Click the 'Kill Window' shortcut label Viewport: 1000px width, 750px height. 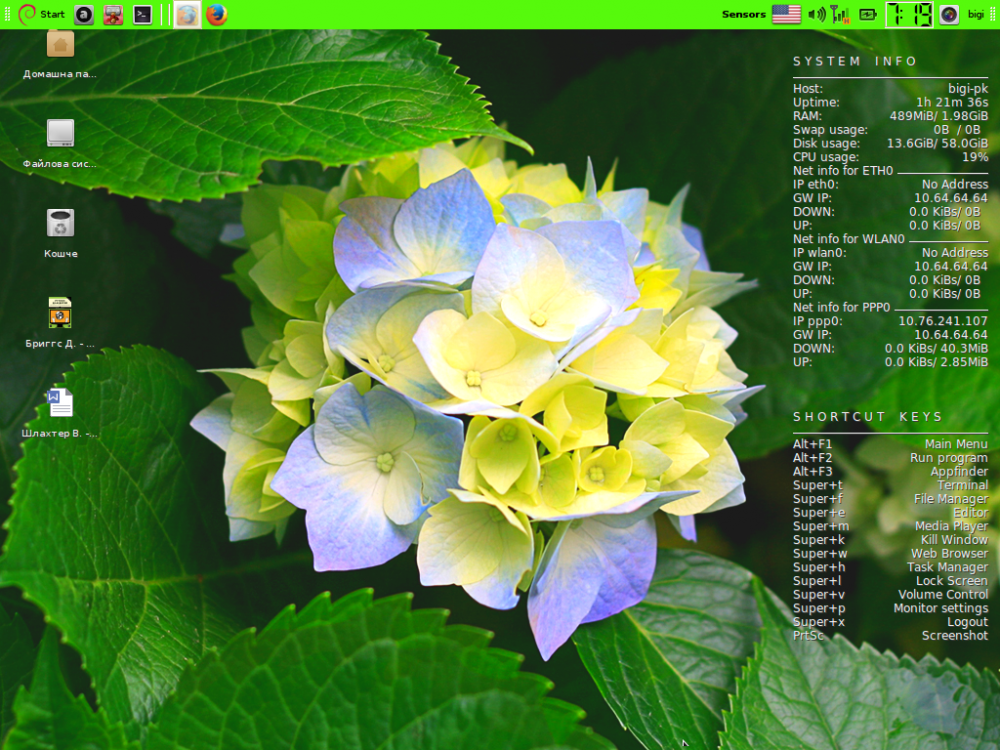pyautogui.click(x=955, y=540)
